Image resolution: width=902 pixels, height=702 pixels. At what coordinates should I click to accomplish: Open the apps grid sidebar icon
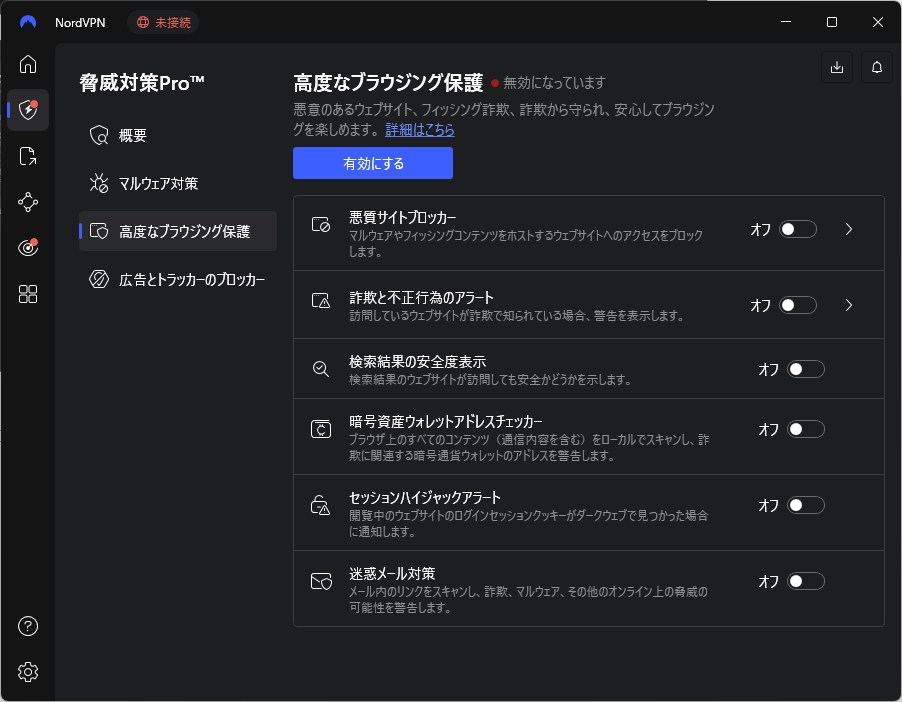[28, 294]
